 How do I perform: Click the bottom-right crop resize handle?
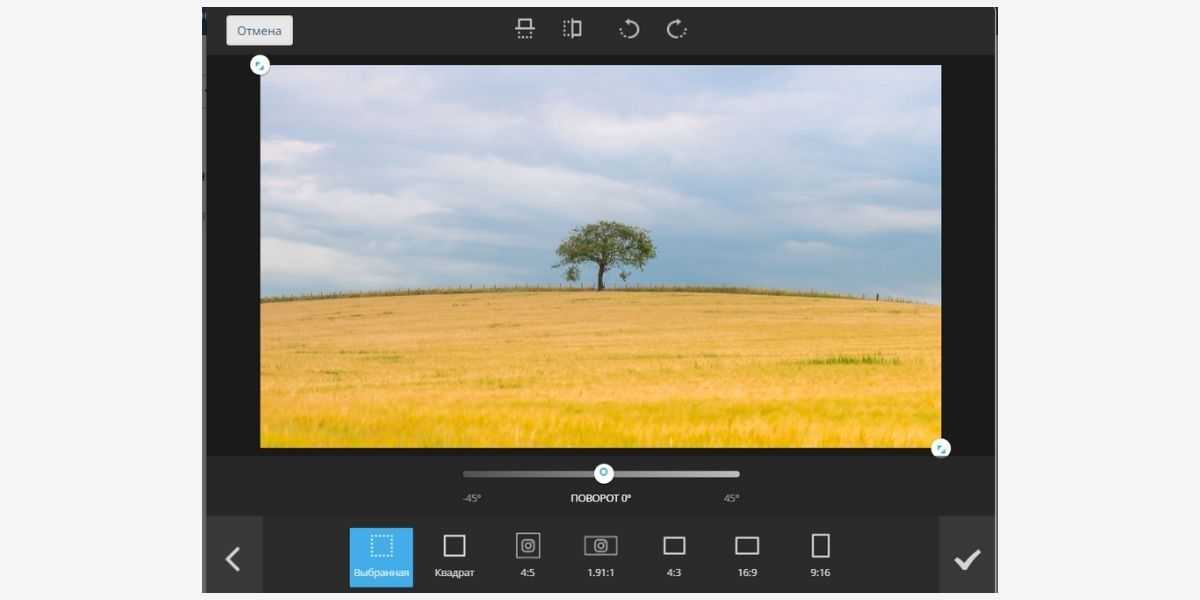pos(940,448)
